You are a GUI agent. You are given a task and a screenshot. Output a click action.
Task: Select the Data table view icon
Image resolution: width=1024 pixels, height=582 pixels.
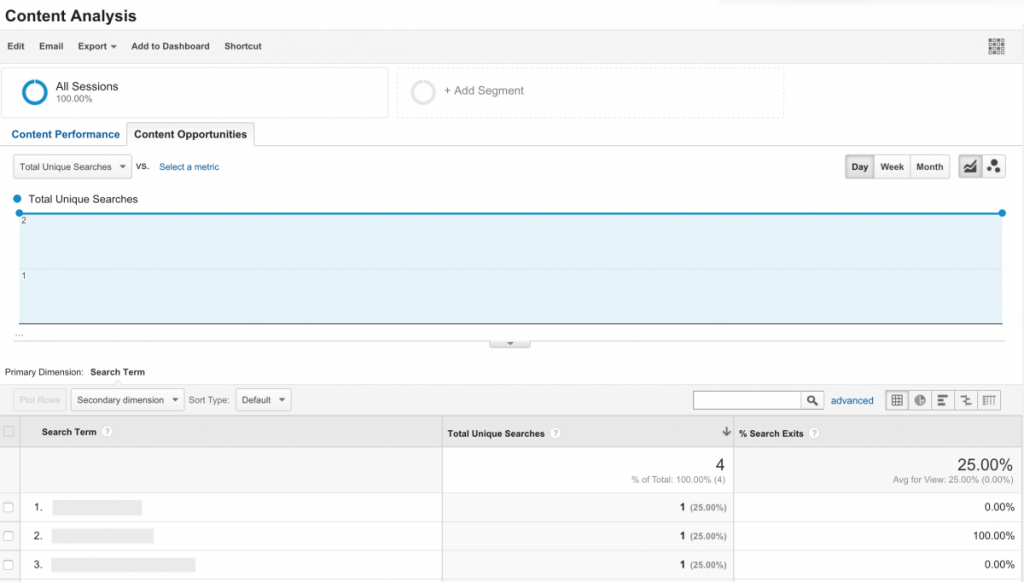click(897, 400)
